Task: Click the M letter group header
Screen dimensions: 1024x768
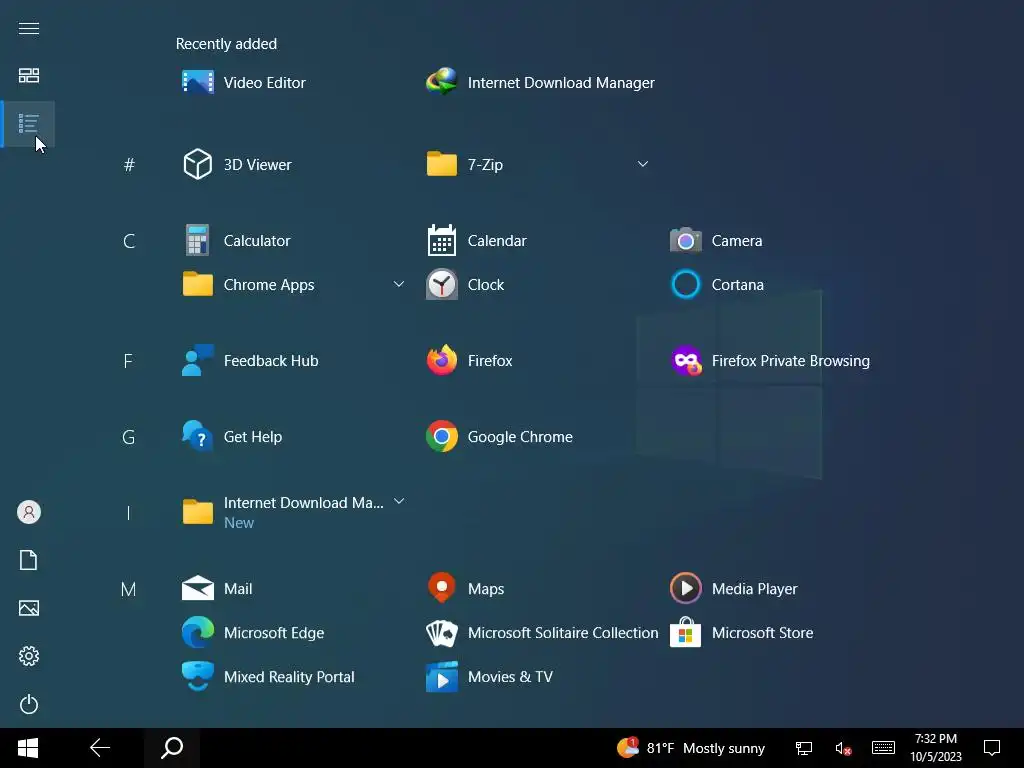Action: point(129,589)
